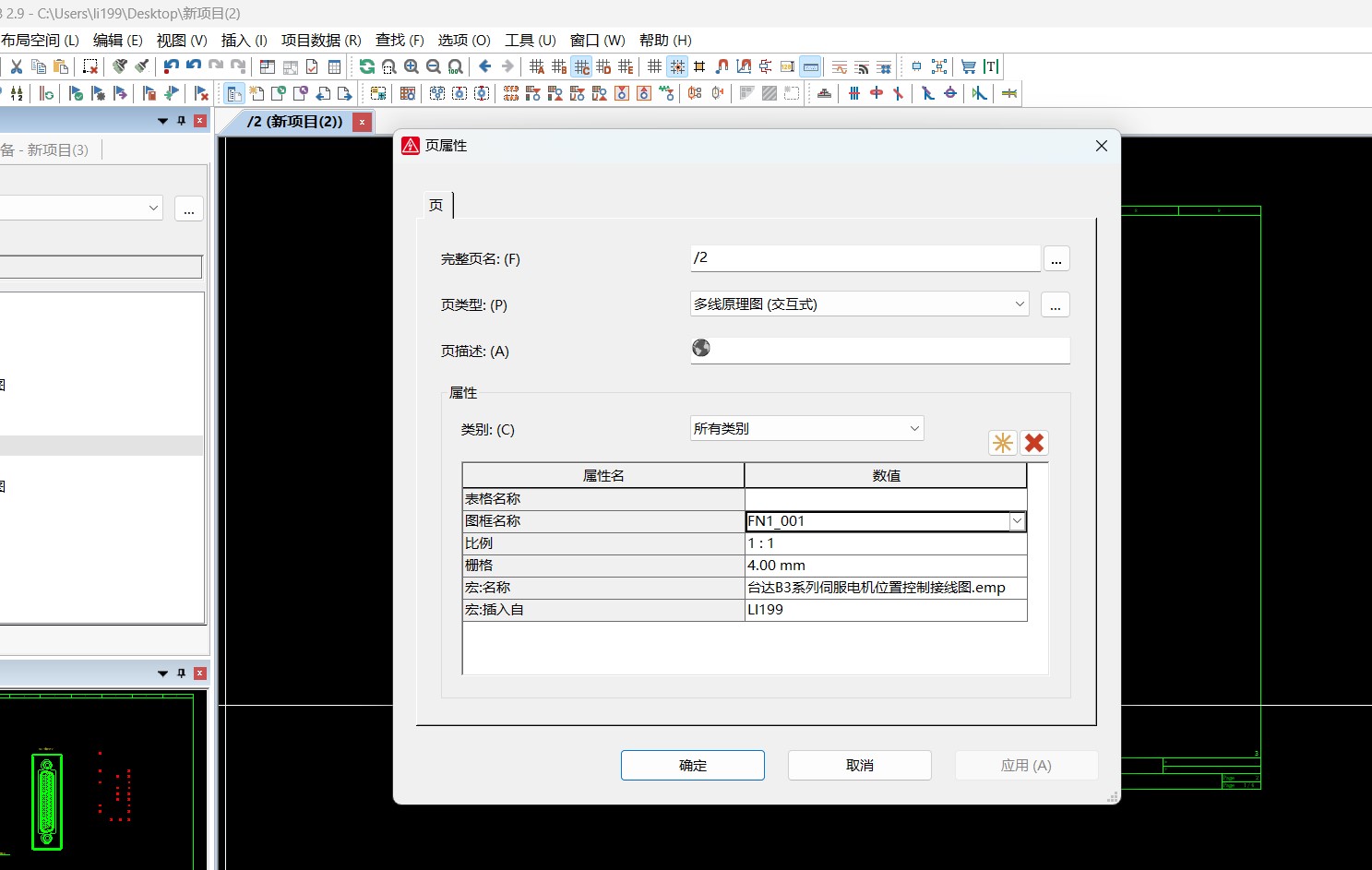Viewport: 1372px width, 870px height.
Task: Click the blue back arrow navigation icon
Action: point(484,66)
